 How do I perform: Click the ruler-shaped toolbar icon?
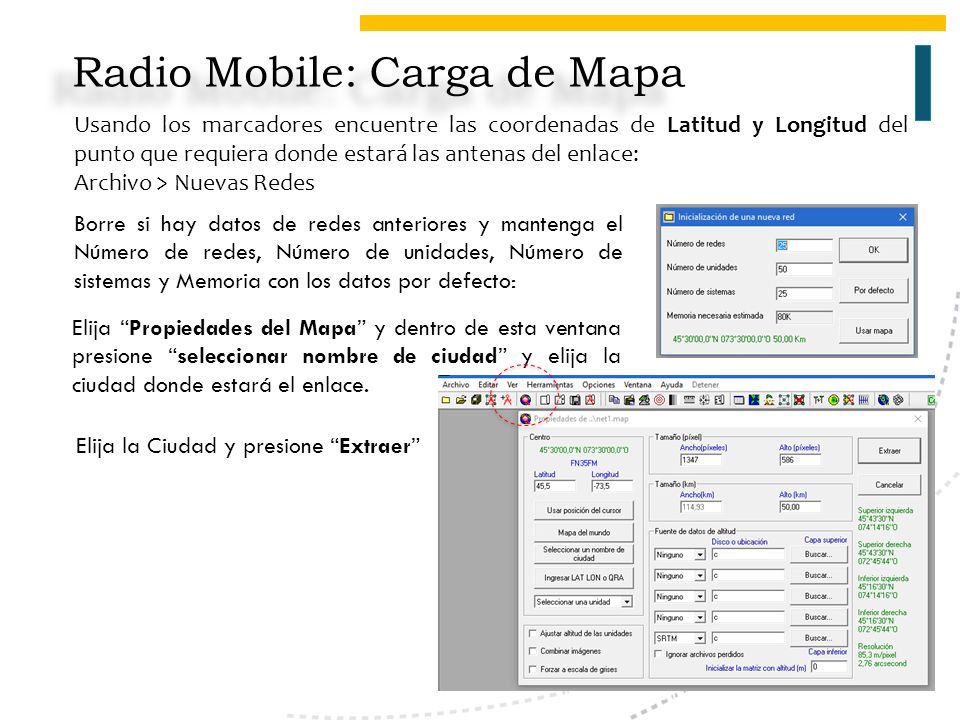pyautogui.click(x=689, y=400)
